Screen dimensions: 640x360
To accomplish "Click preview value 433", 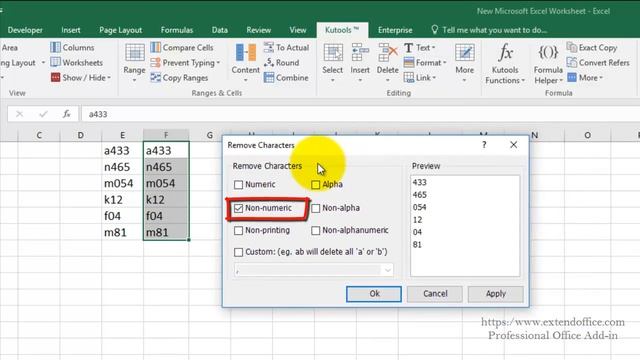I will [x=420, y=182].
